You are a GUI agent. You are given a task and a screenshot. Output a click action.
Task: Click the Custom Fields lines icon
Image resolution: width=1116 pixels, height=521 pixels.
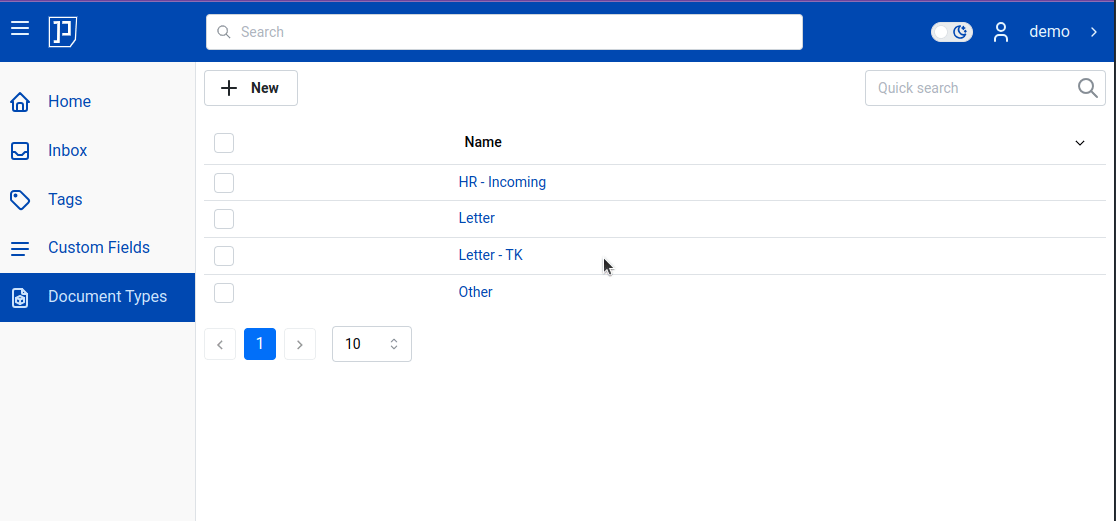(20, 248)
